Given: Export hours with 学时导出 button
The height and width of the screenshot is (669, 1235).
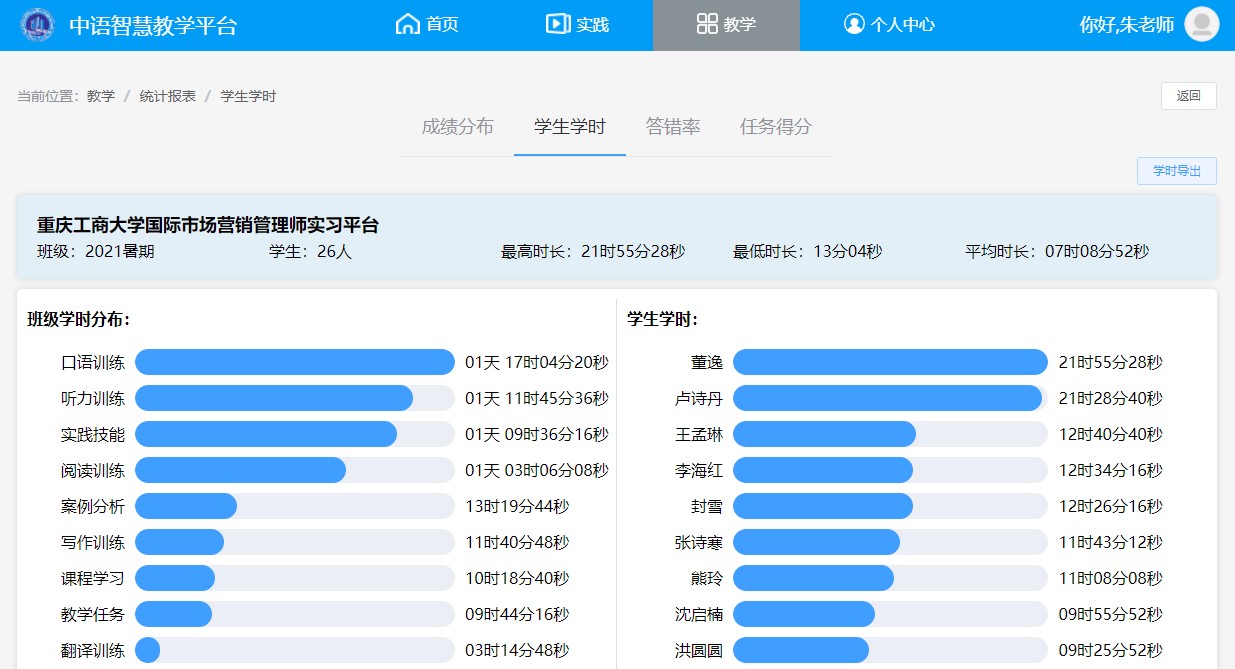Looking at the screenshot, I should (1176, 171).
